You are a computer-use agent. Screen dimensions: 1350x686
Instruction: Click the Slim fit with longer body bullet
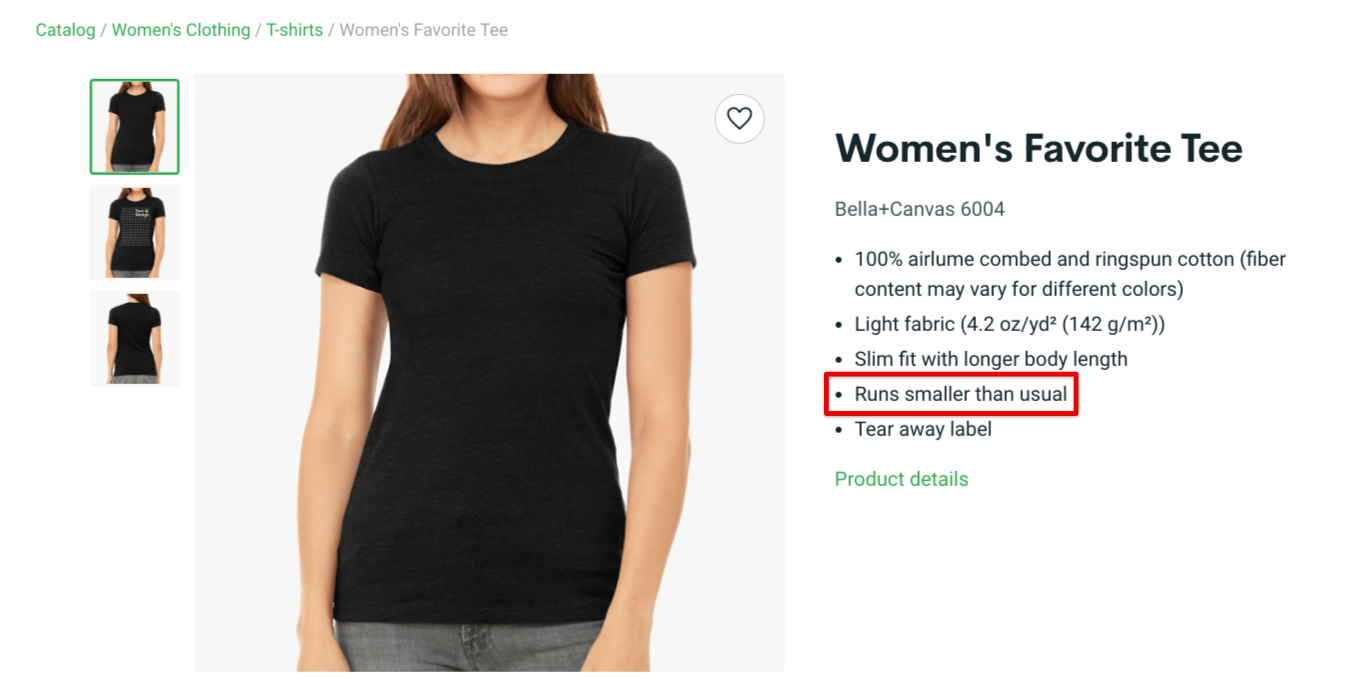tap(991, 359)
